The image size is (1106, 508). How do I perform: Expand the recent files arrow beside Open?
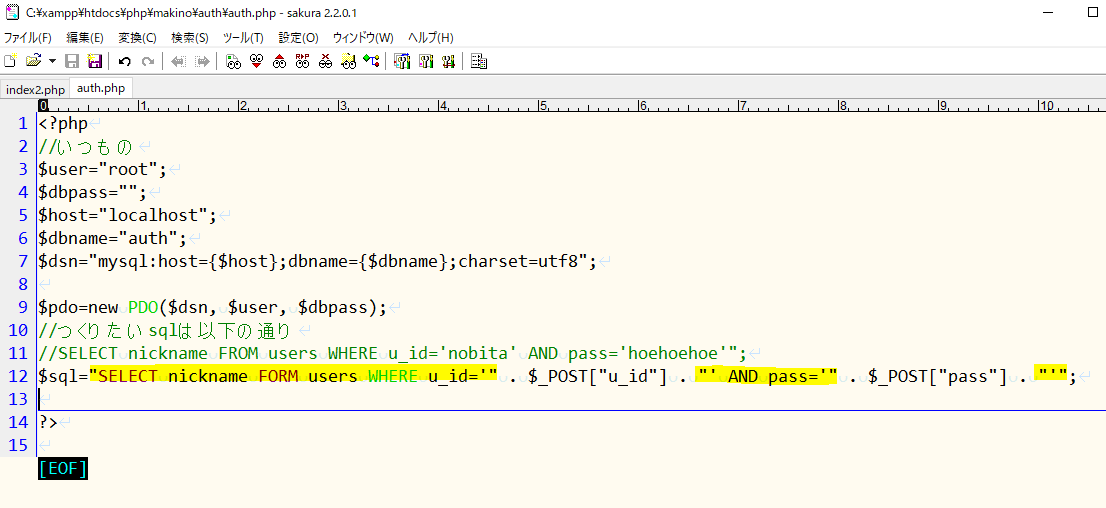tap(52, 61)
